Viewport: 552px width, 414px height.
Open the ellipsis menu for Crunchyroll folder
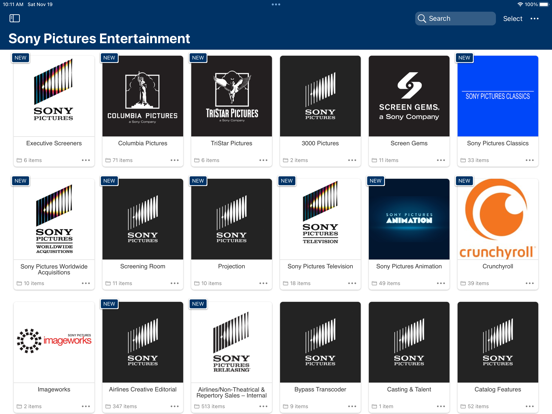tap(530, 283)
